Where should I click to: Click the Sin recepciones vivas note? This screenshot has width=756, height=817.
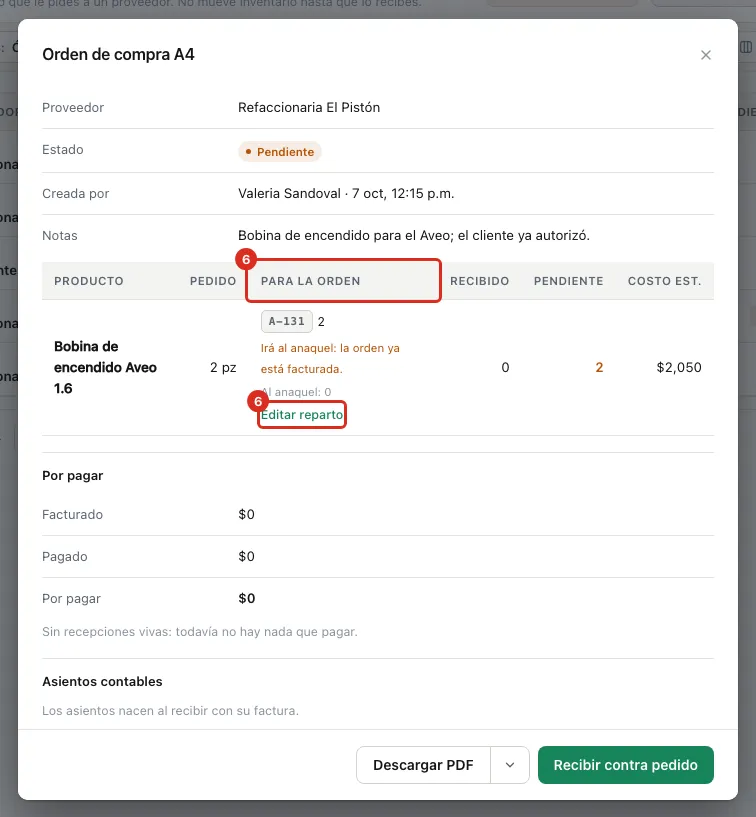(x=200, y=632)
